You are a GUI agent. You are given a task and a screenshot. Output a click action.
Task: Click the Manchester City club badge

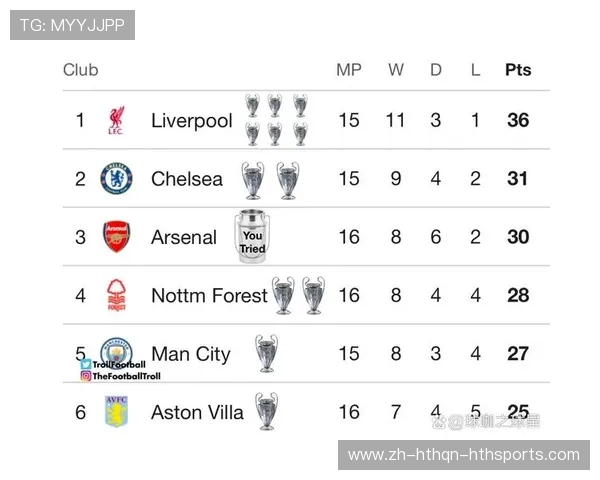click(x=116, y=351)
